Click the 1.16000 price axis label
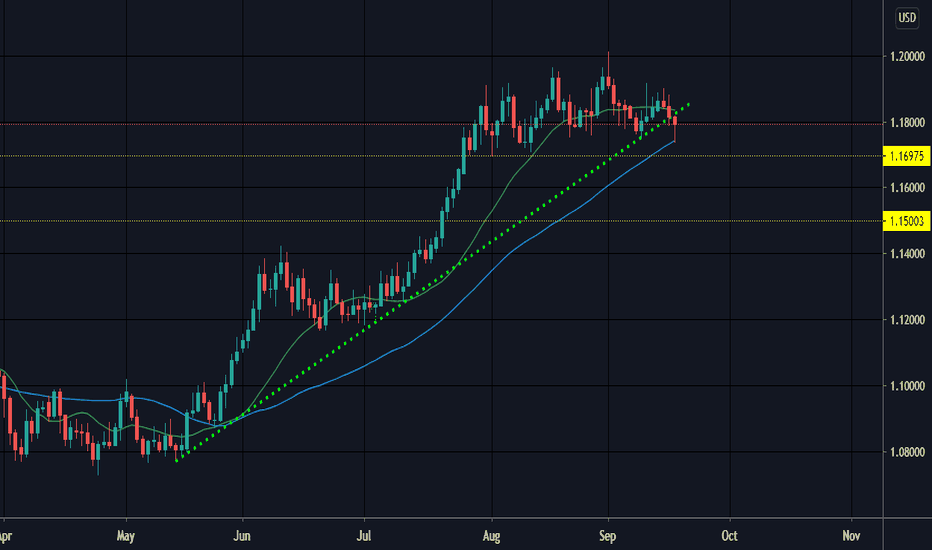Viewport: 932px width, 550px height. coord(907,188)
